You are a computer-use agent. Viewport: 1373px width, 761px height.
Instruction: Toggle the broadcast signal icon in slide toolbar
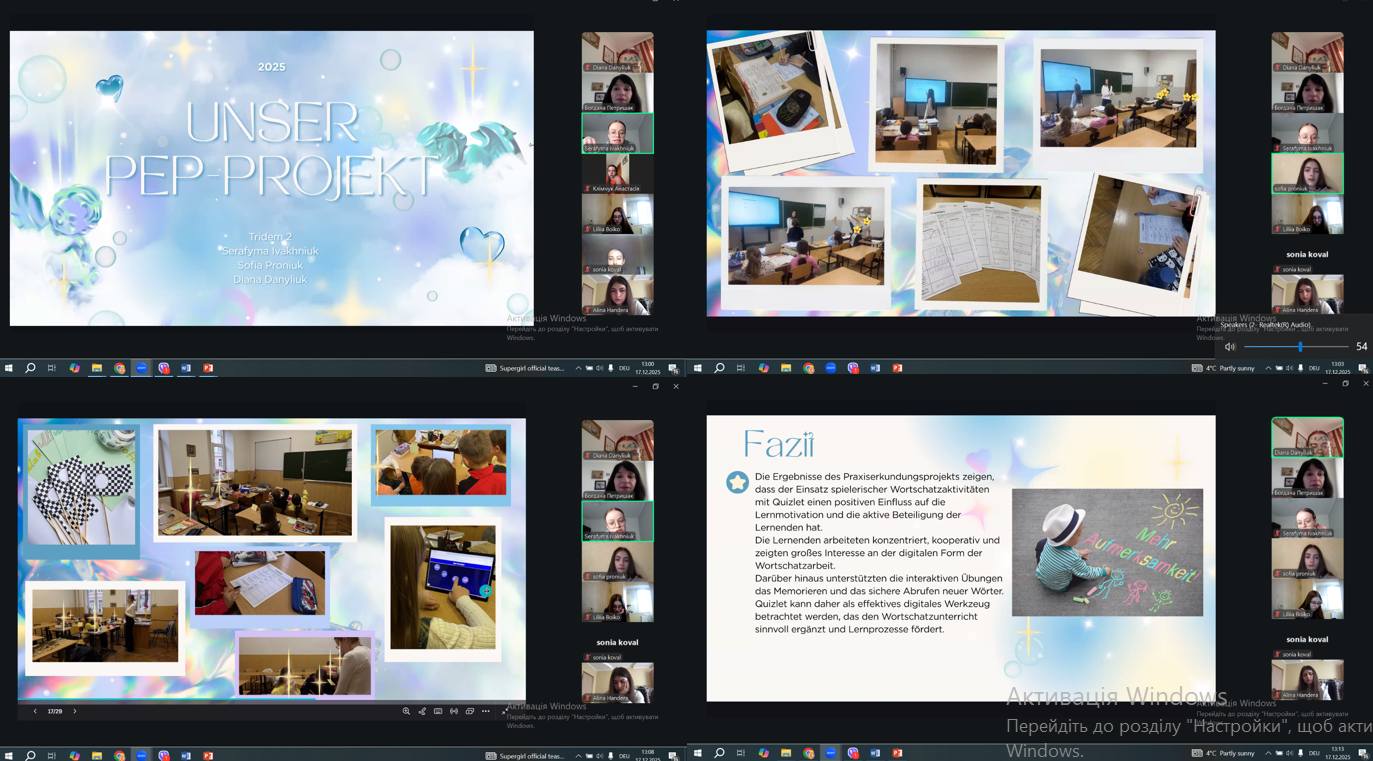pyautogui.click(x=454, y=711)
